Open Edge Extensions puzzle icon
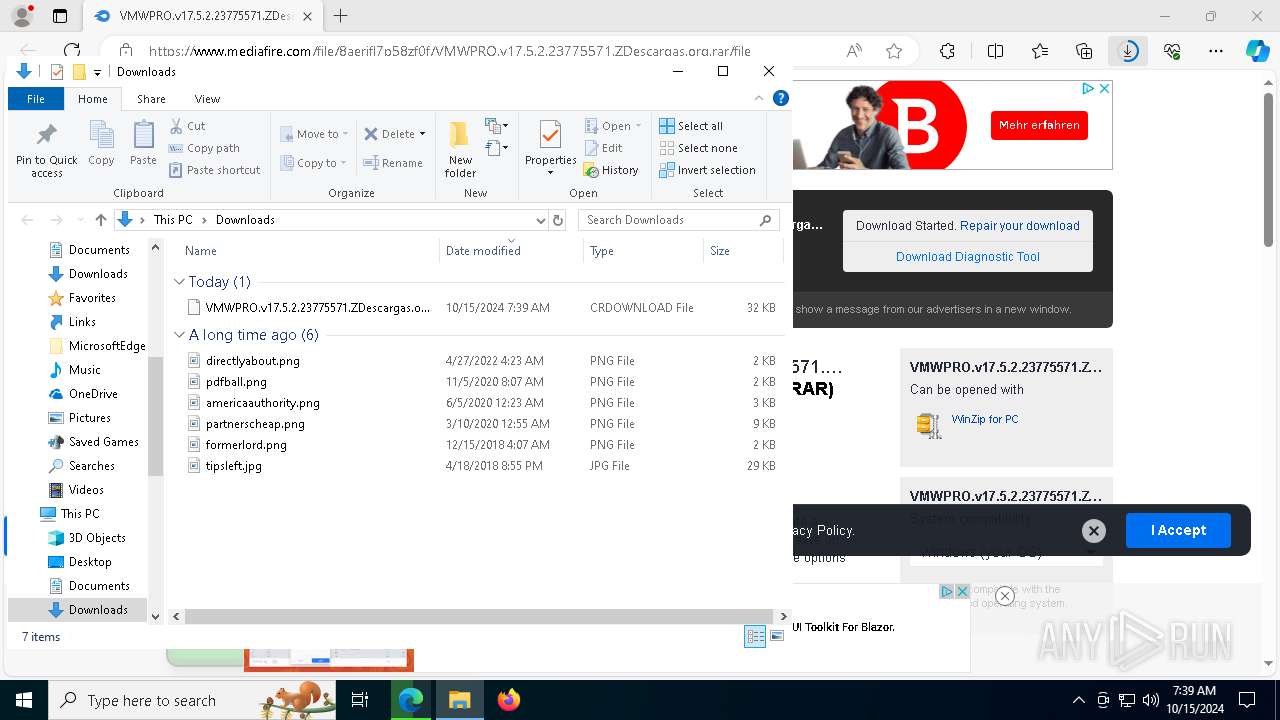 point(947,51)
